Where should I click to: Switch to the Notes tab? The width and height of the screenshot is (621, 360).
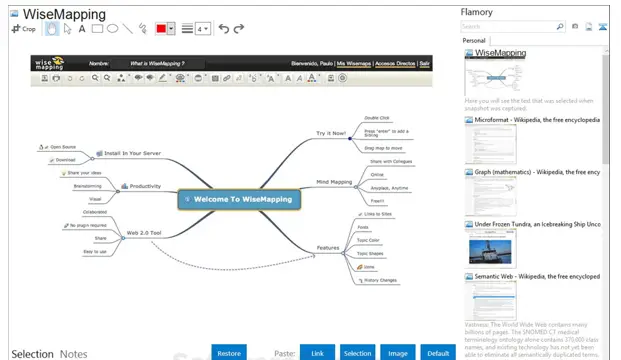(73, 354)
